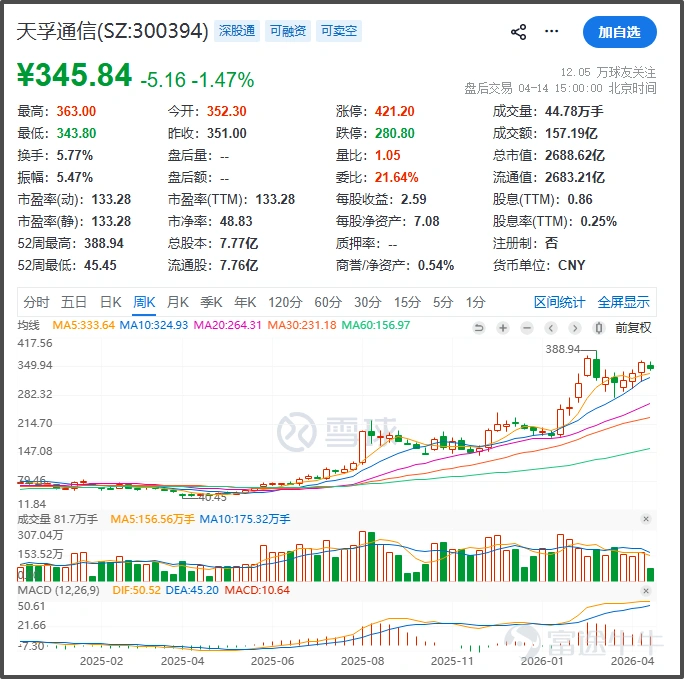This screenshot has height=679, width=684.
Task: Select the 周K chart tab
Action: click(144, 302)
